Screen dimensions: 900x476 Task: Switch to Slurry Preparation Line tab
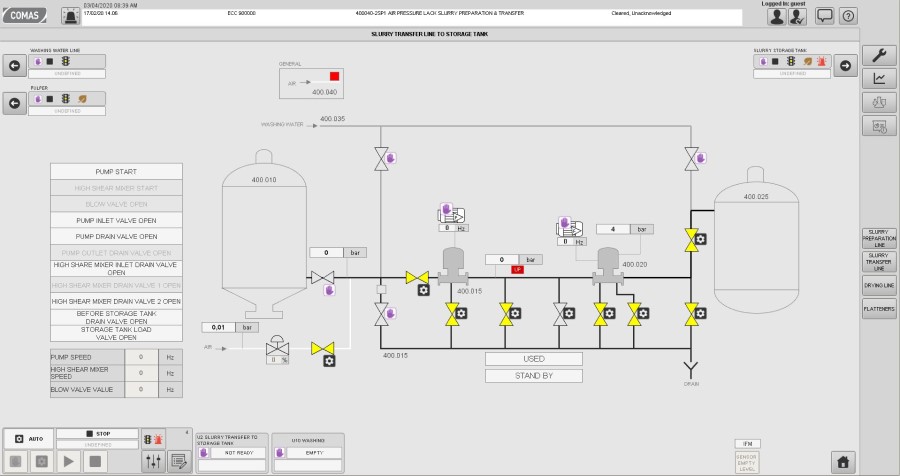click(879, 239)
